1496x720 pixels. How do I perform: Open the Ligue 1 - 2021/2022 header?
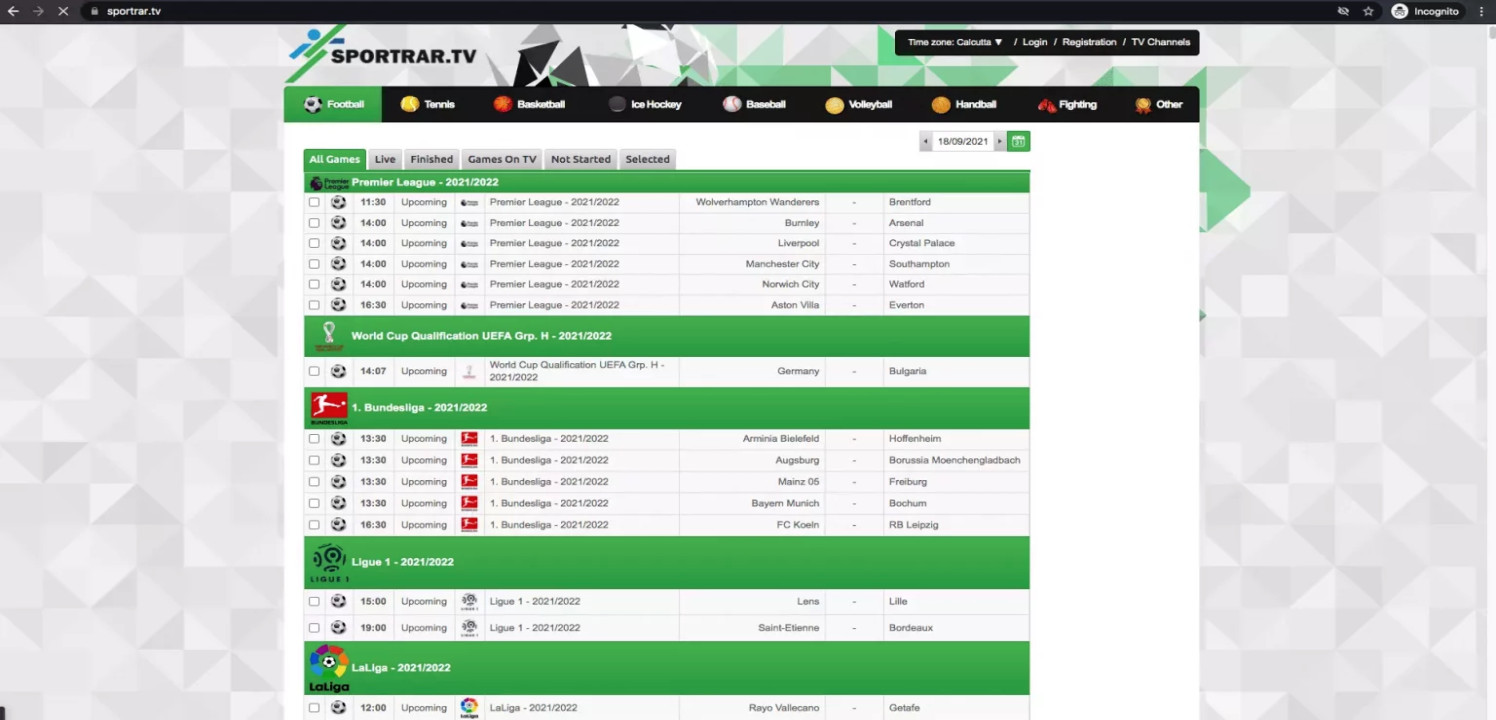(x=667, y=562)
